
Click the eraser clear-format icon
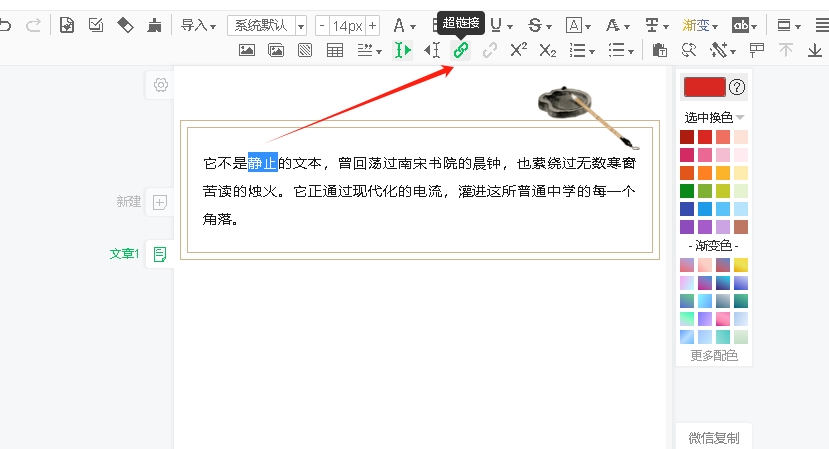point(125,25)
